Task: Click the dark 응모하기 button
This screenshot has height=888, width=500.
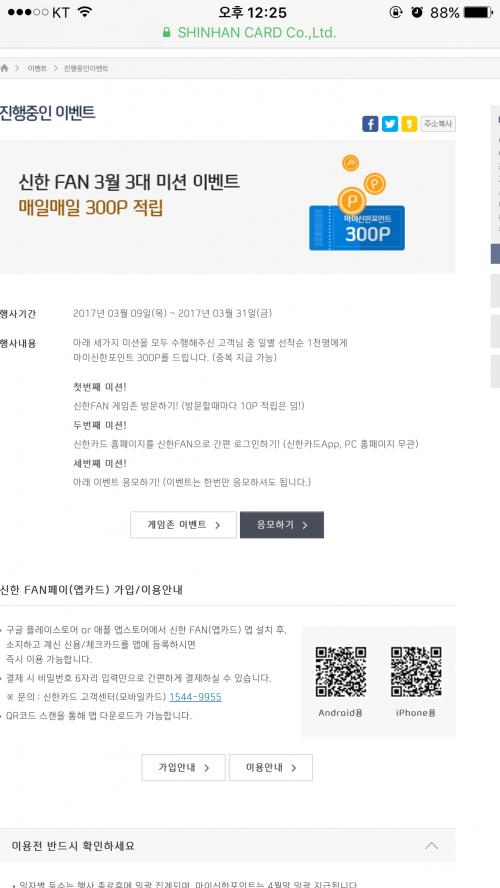Action: pos(282,525)
